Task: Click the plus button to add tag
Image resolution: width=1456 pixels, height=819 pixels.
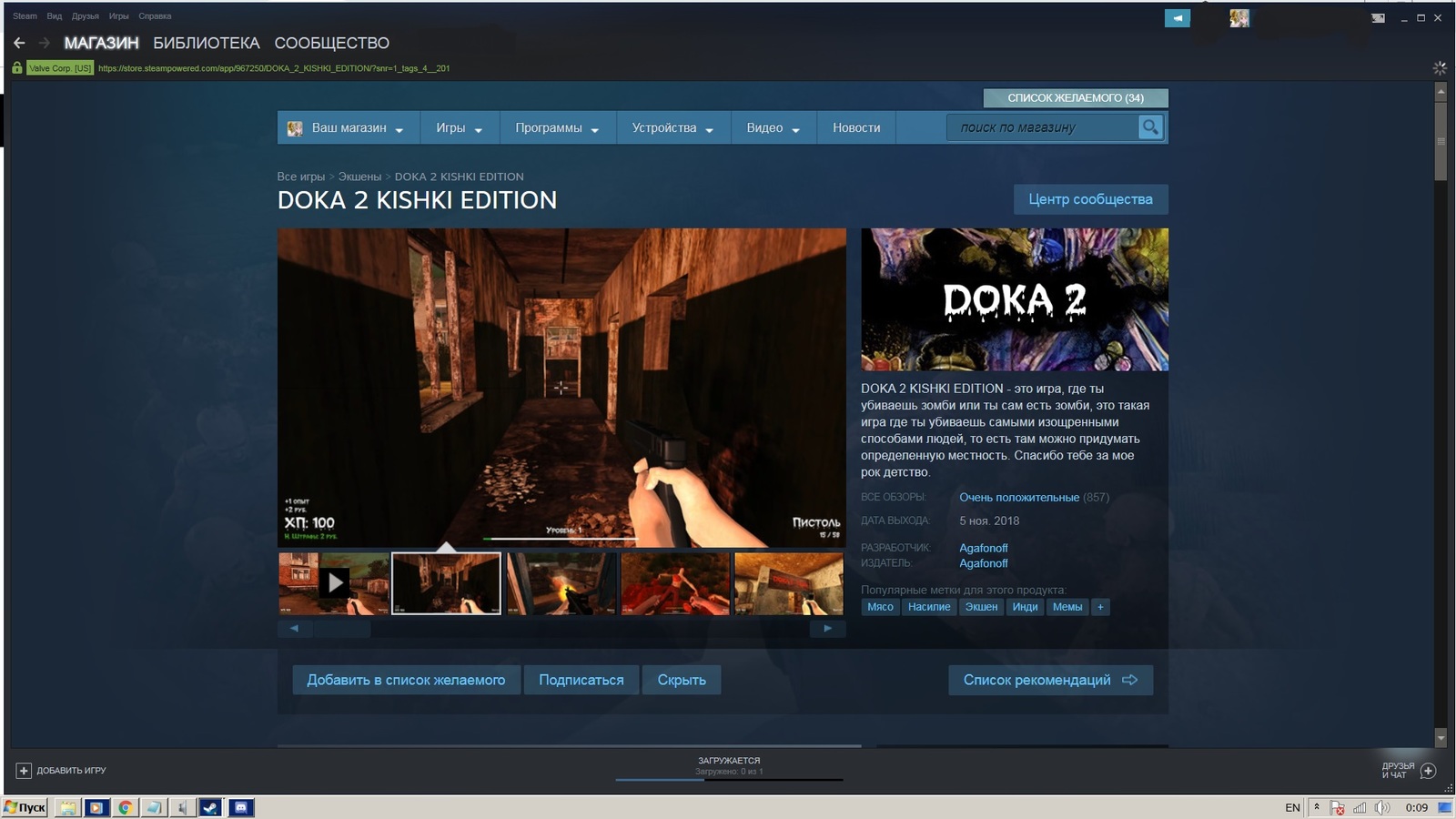Action: tap(1100, 607)
